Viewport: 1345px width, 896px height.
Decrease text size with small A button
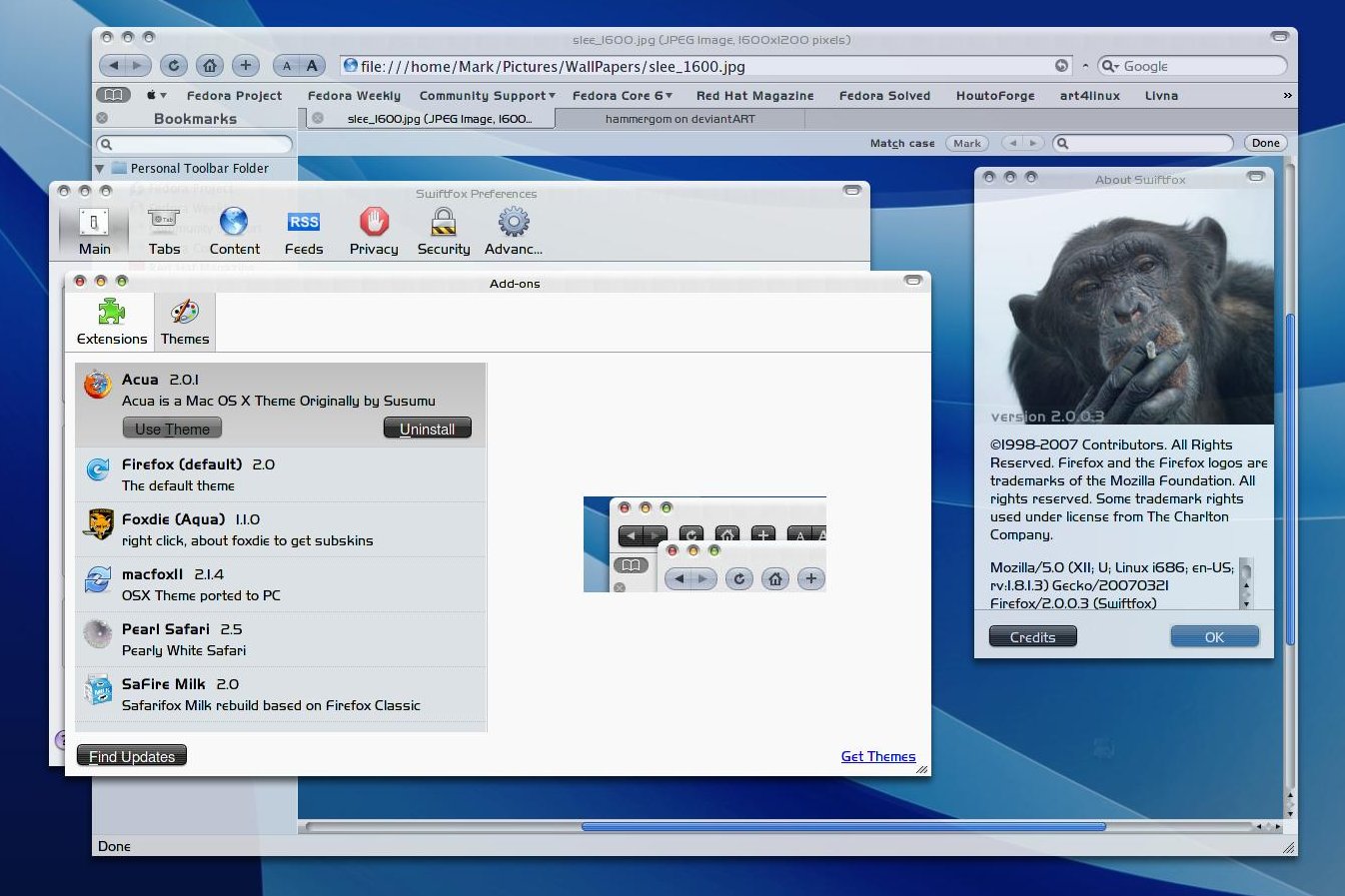pyautogui.click(x=287, y=66)
